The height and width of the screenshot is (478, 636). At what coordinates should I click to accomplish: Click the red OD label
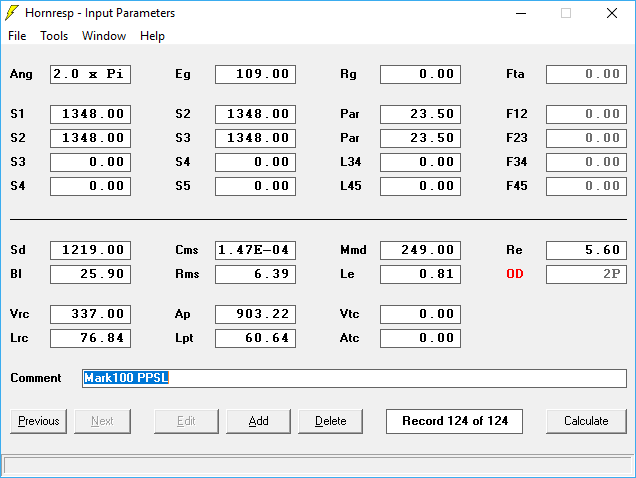pos(515,274)
